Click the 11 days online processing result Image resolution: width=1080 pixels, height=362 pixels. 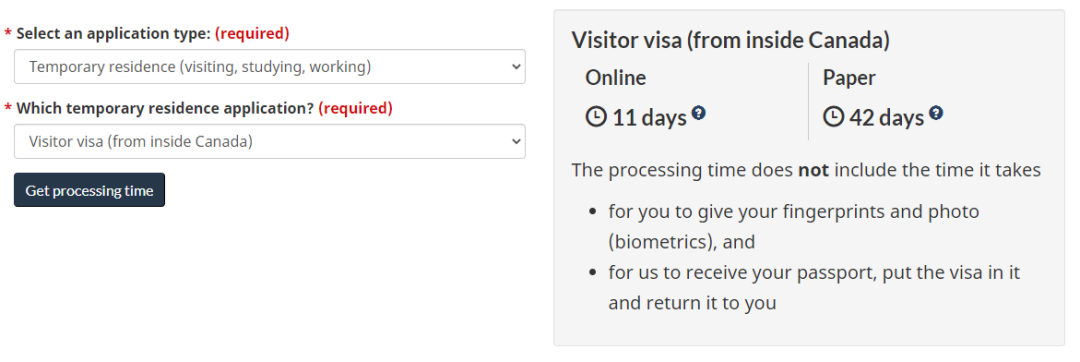coord(650,118)
